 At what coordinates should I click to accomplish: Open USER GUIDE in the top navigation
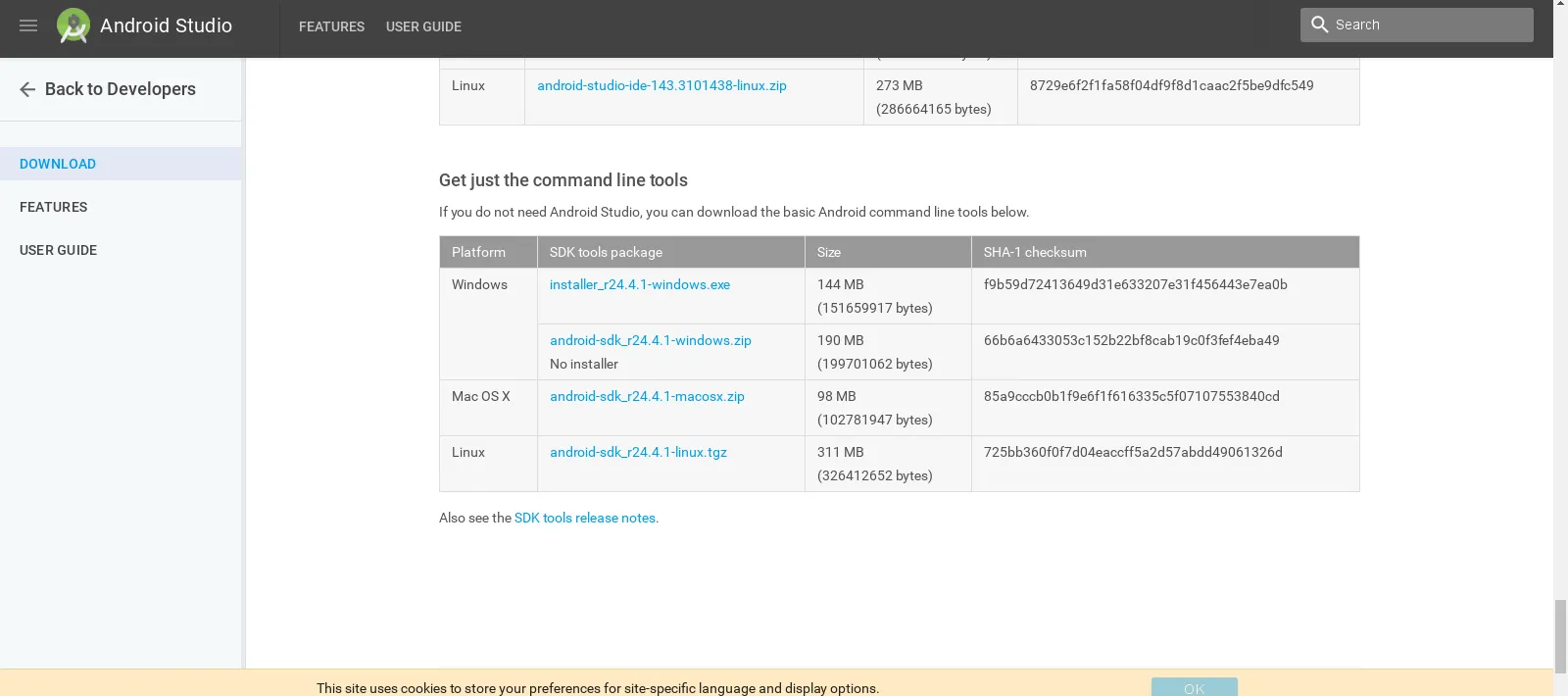pyautogui.click(x=423, y=26)
